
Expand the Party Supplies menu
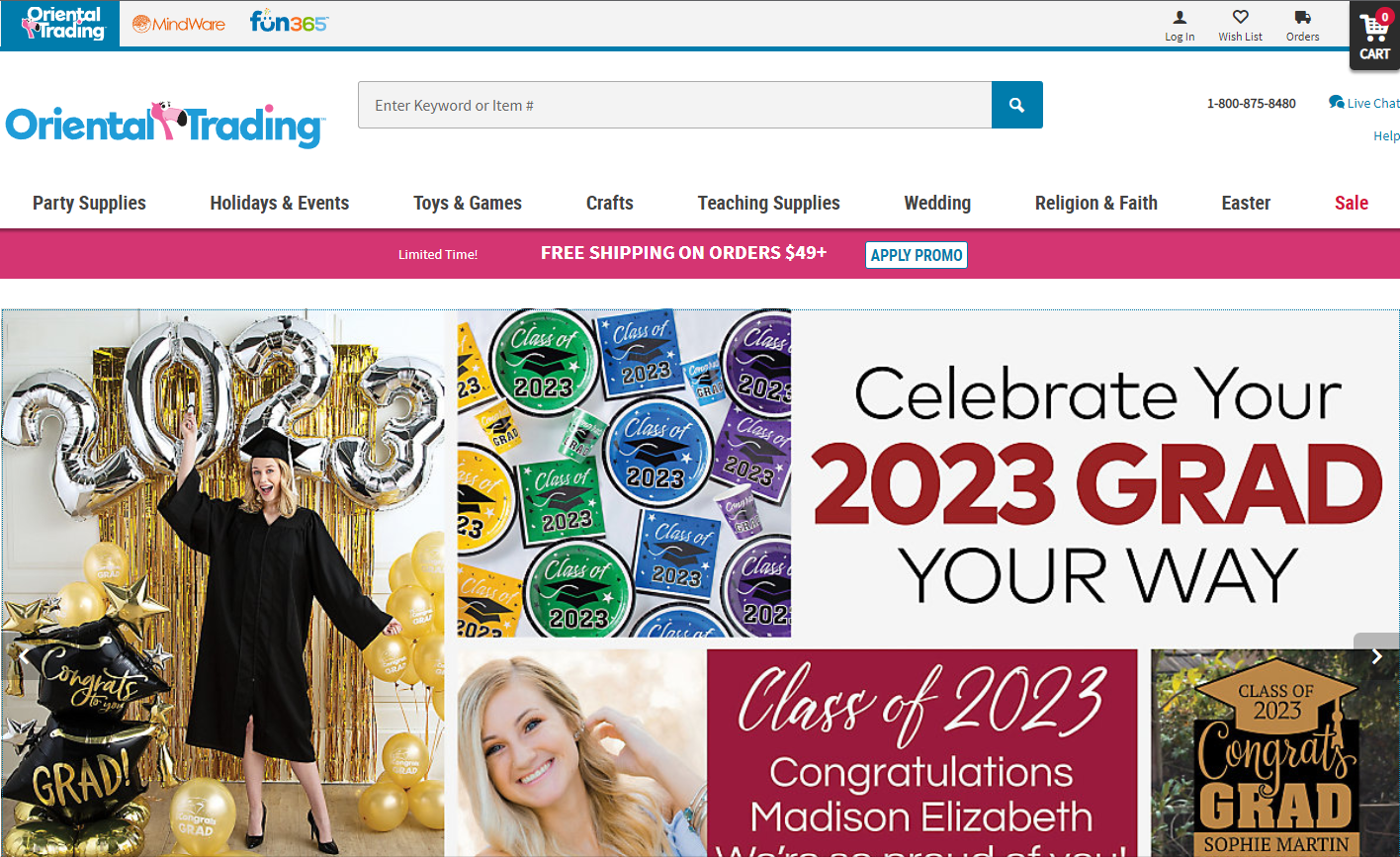[x=89, y=203]
